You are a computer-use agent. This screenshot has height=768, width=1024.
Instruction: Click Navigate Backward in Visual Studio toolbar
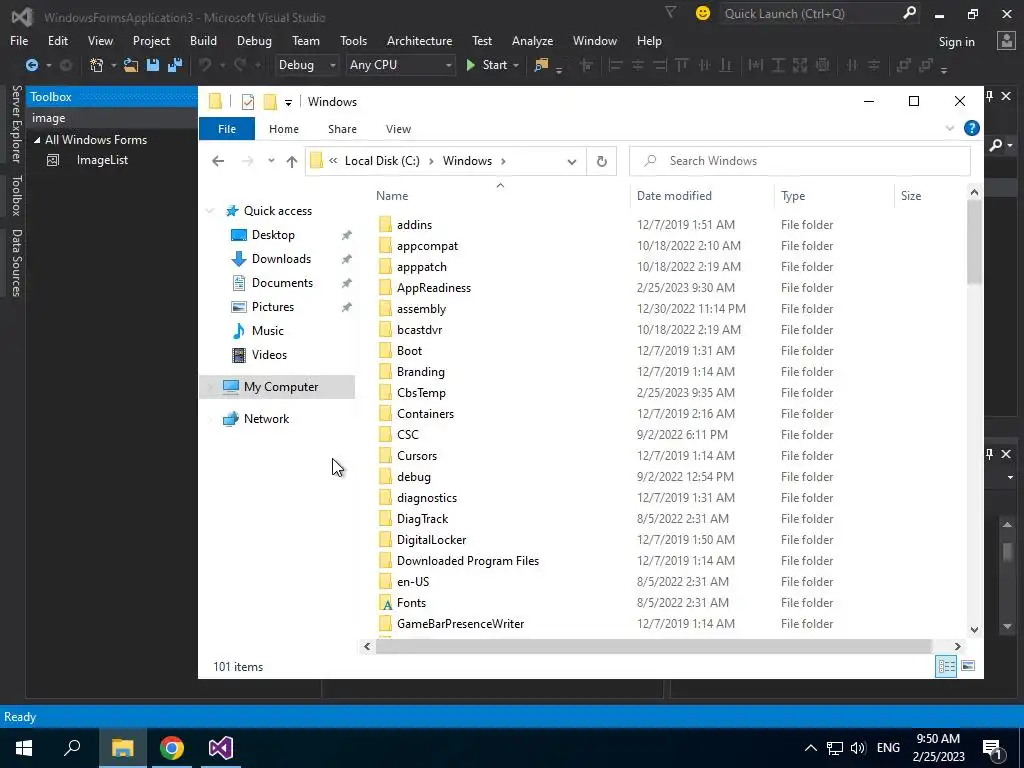[31, 65]
